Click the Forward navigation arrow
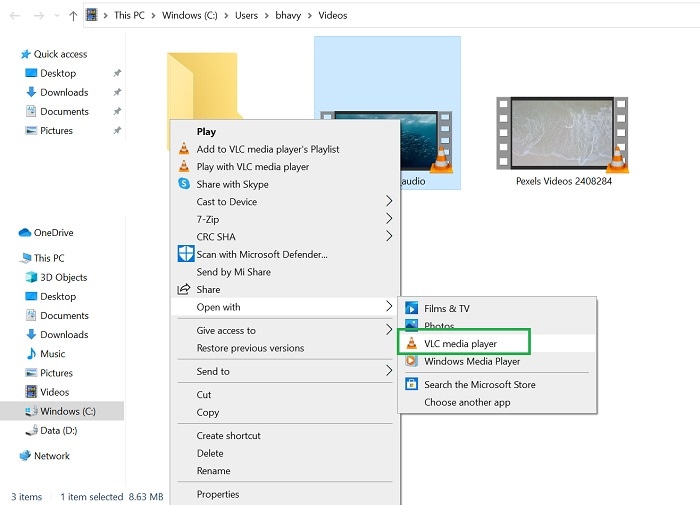This screenshot has height=505, width=700. [x=39, y=16]
